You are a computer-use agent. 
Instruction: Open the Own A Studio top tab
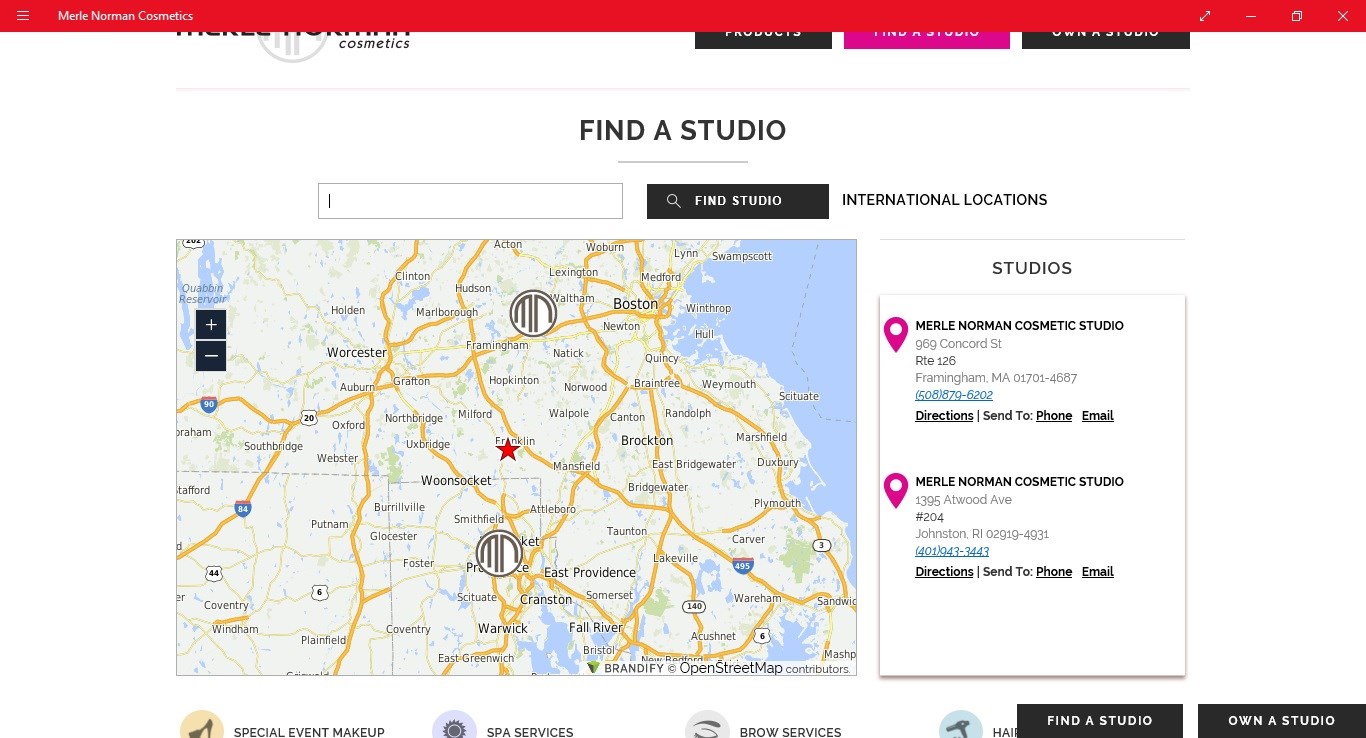click(1106, 38)
